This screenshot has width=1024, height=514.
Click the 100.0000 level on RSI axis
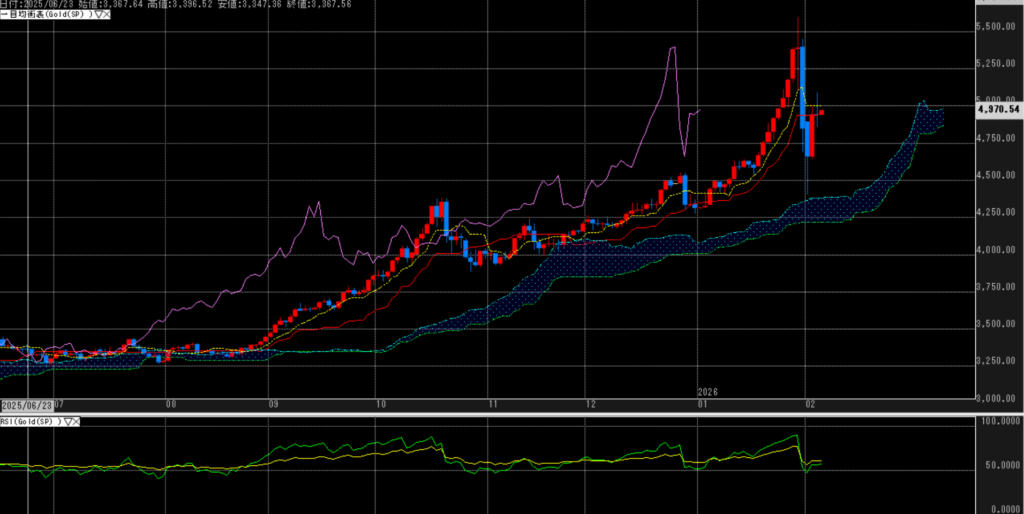998,423
